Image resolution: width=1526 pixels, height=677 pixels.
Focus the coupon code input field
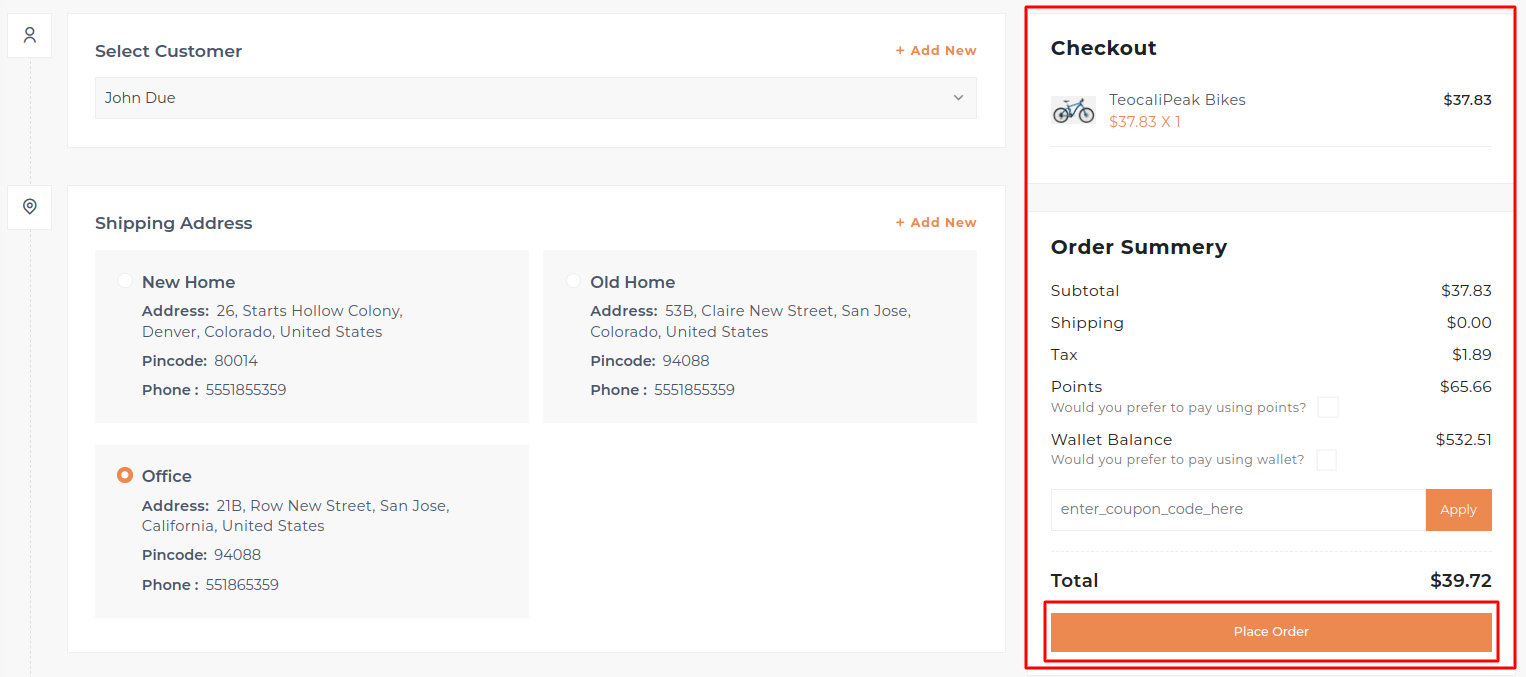[x=1237, y=510]
